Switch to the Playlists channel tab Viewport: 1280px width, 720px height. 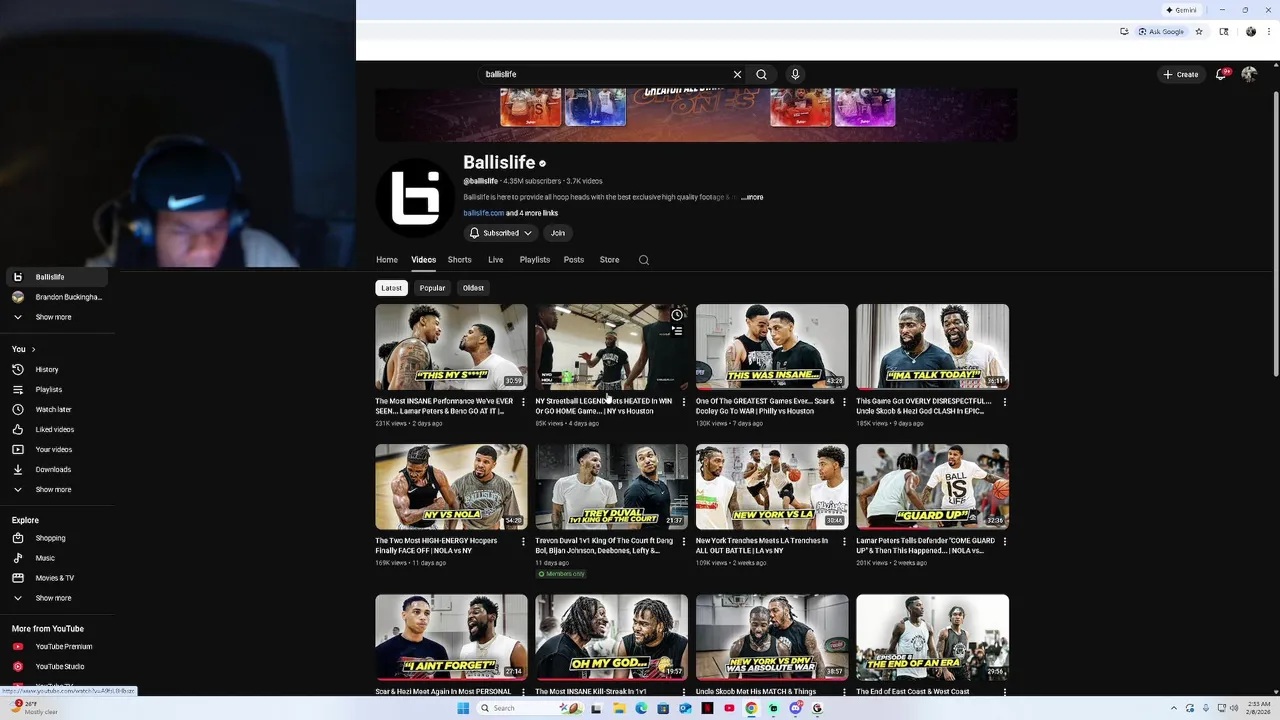[x=535, y=260]
